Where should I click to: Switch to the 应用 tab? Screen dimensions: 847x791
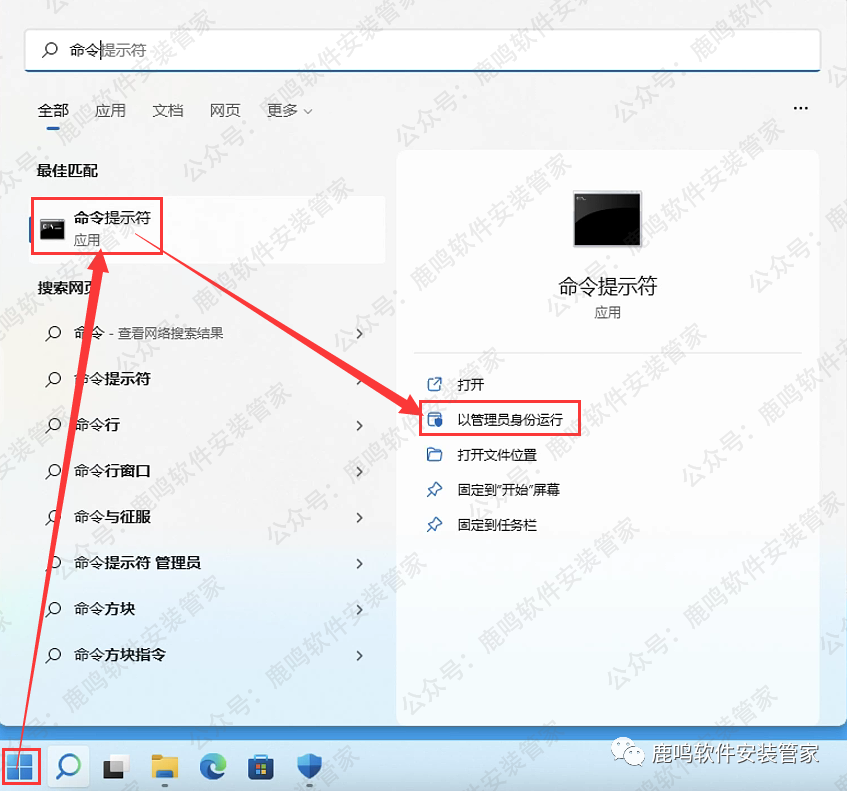click(111, 111)
